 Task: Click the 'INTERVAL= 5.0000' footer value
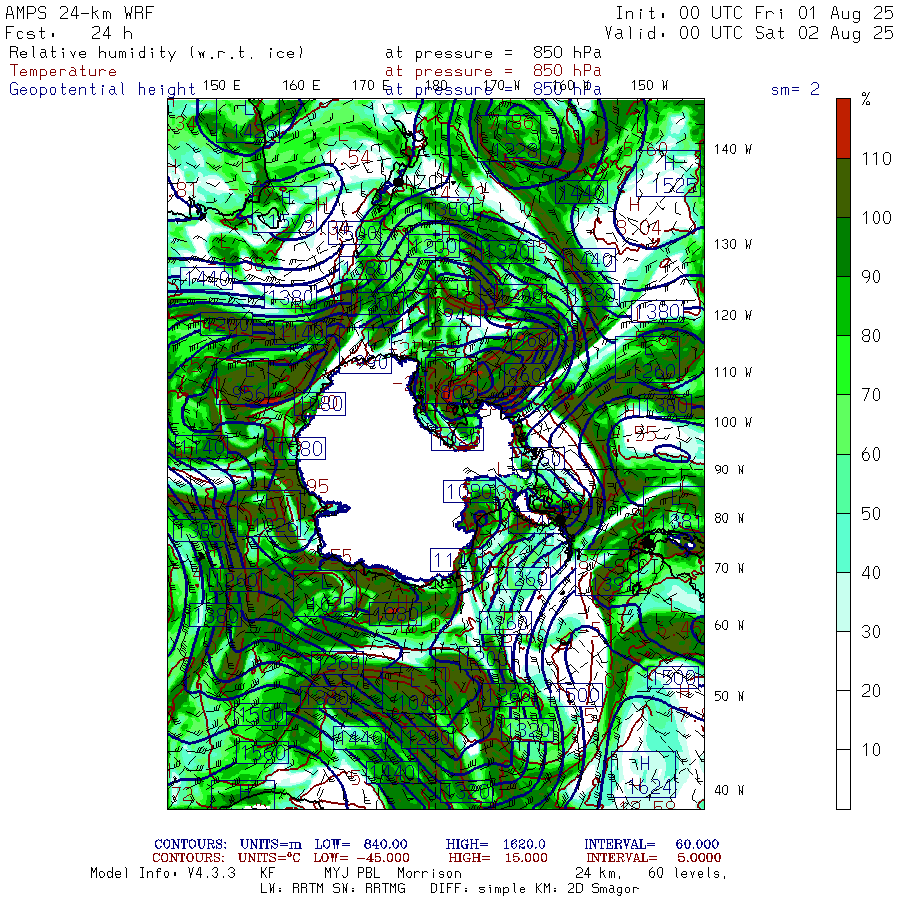[x=654, y=858]
